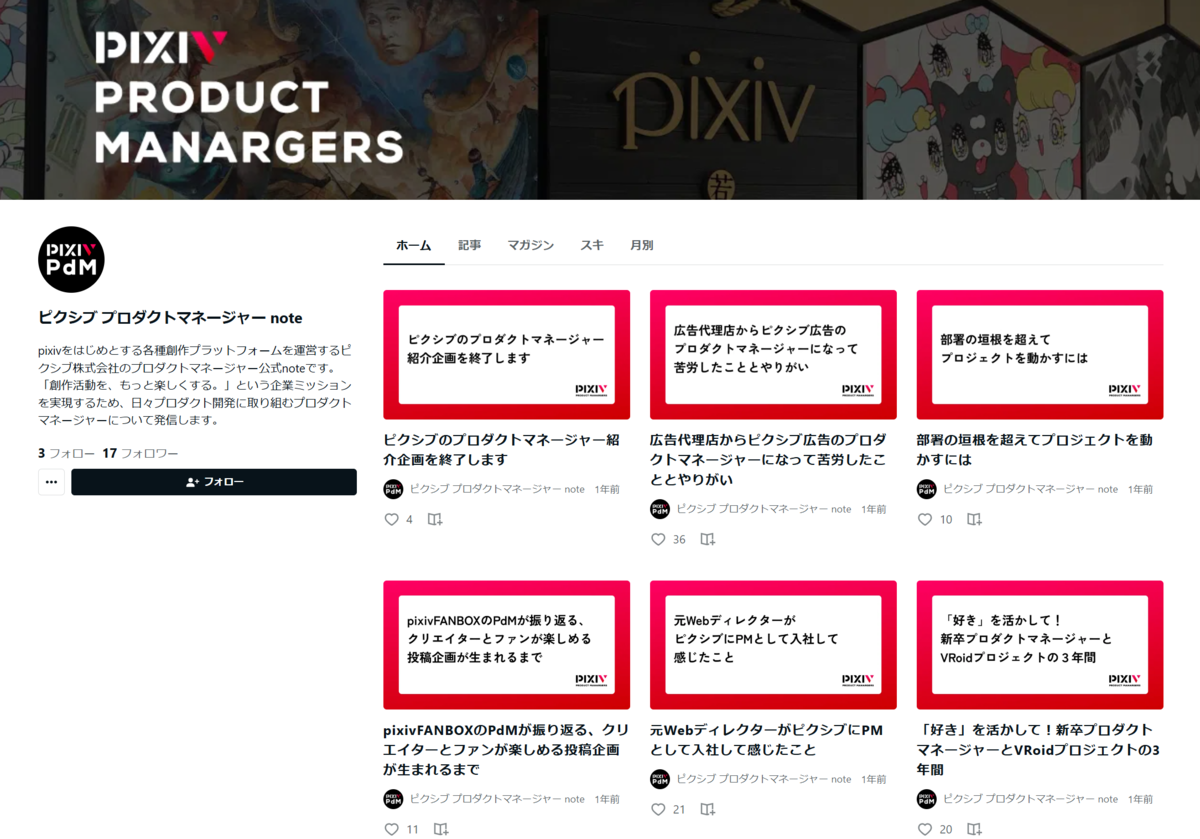View the 3 フォロー list
The image size is (1200, 839).
click(66, 453)
